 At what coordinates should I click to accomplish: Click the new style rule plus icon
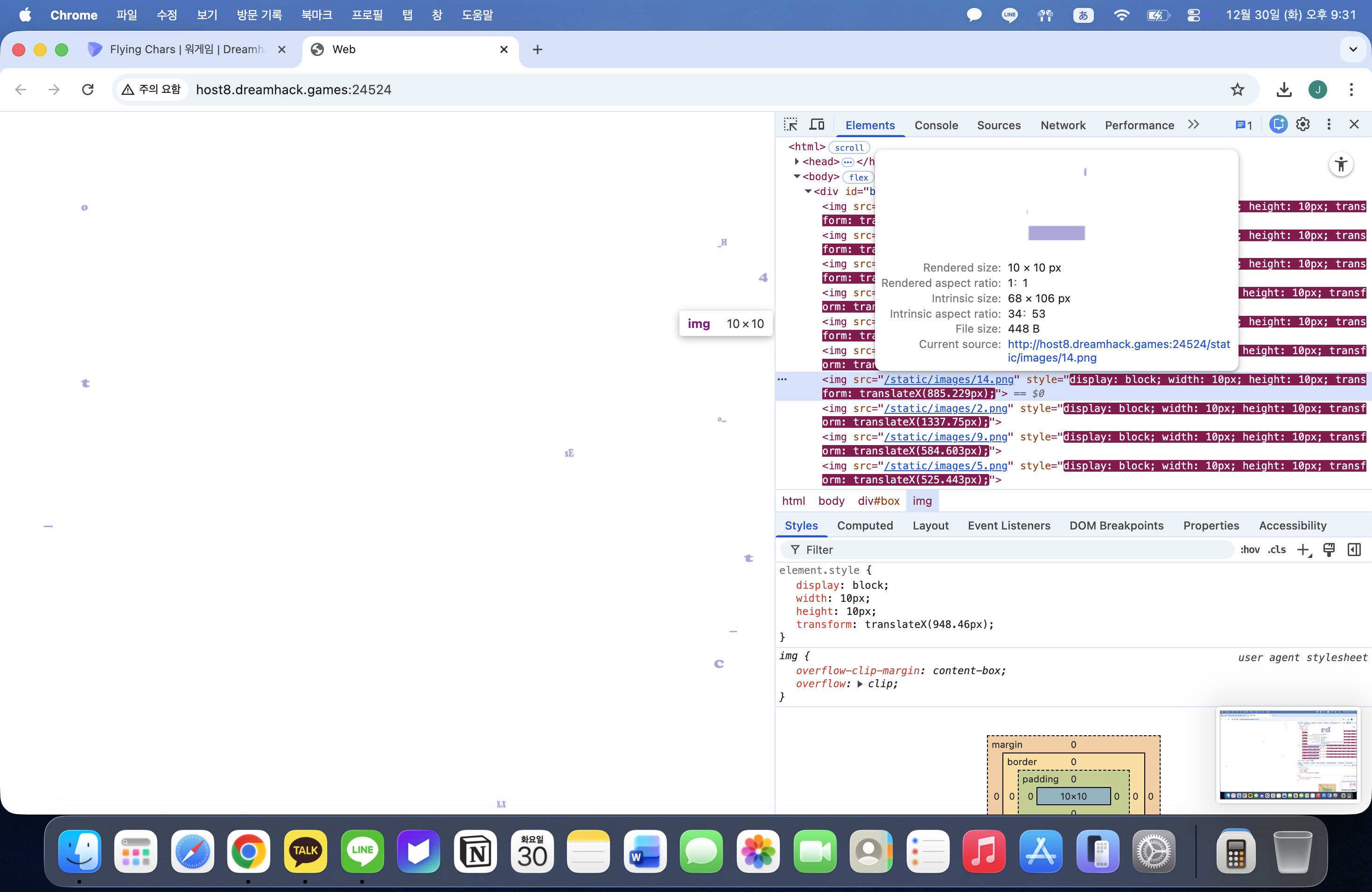click(1303, 550)
